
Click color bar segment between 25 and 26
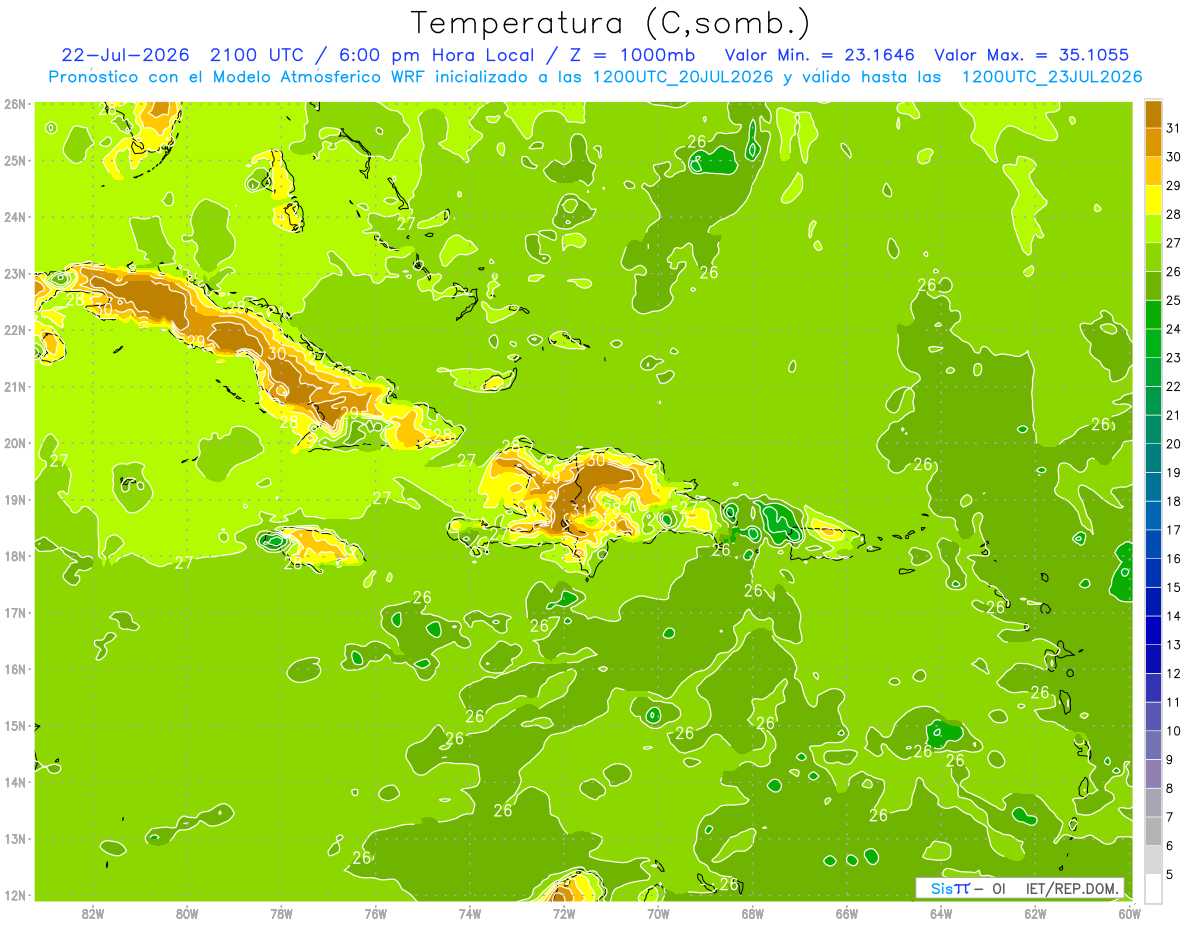[x=1153, y=285]
